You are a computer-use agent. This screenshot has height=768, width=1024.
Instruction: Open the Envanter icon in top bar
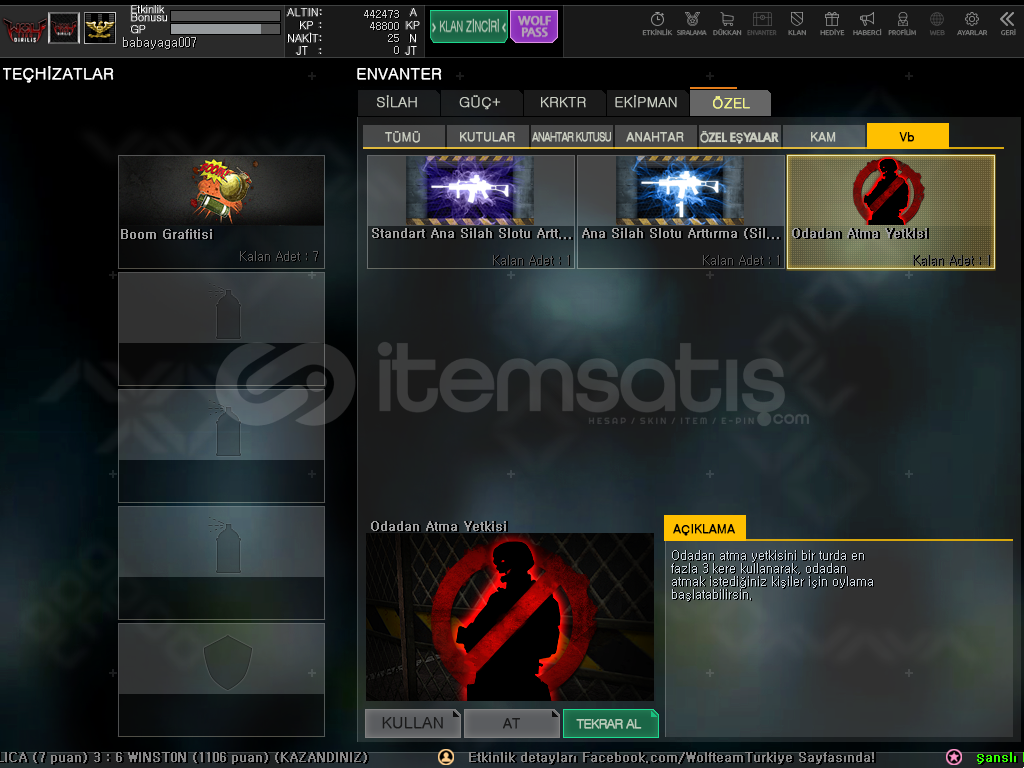click(762, 23)
